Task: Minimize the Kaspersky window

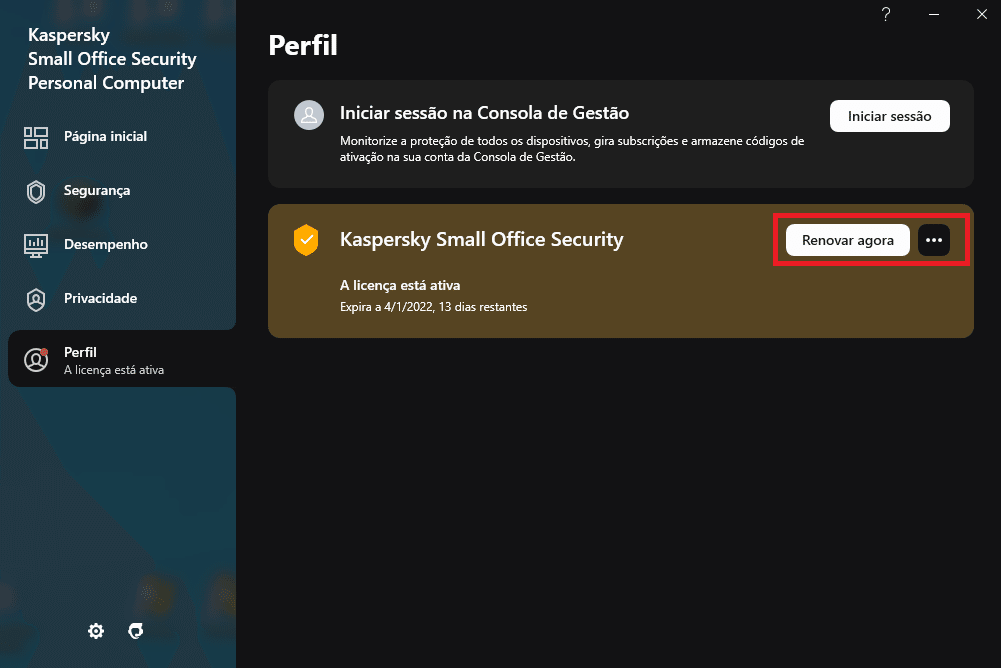Action: click(933, 14)
